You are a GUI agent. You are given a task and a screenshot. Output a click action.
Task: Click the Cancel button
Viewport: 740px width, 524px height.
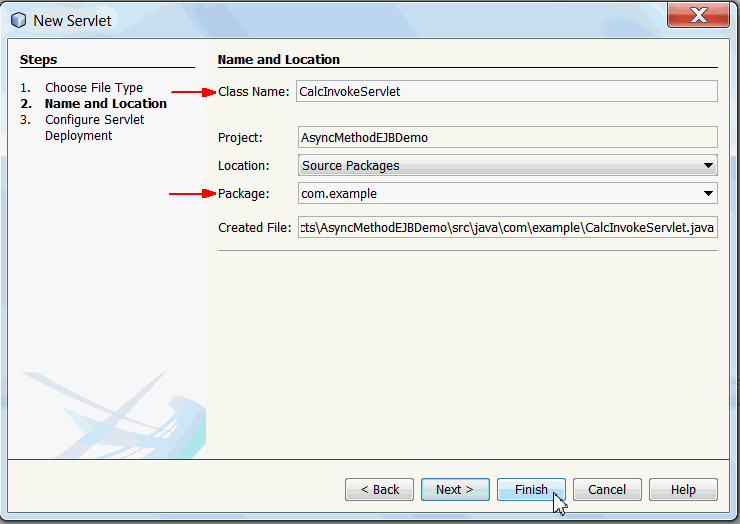607,490
